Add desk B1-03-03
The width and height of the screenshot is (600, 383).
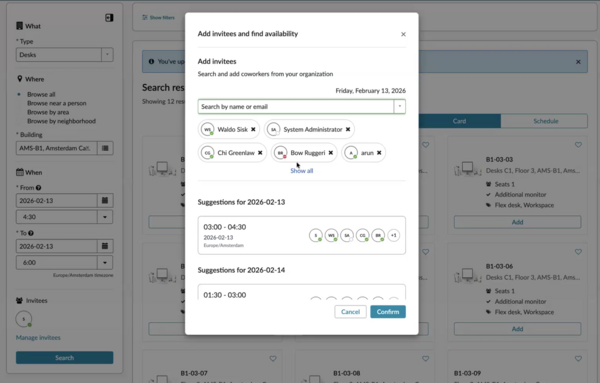pos(517,222)
